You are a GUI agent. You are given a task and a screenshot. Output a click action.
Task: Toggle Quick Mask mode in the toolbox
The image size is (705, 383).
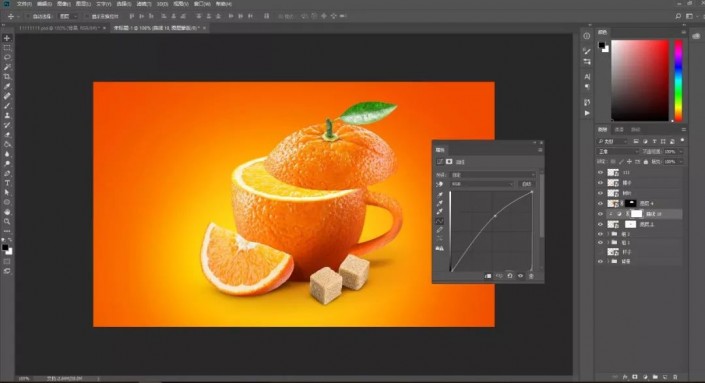7,261
